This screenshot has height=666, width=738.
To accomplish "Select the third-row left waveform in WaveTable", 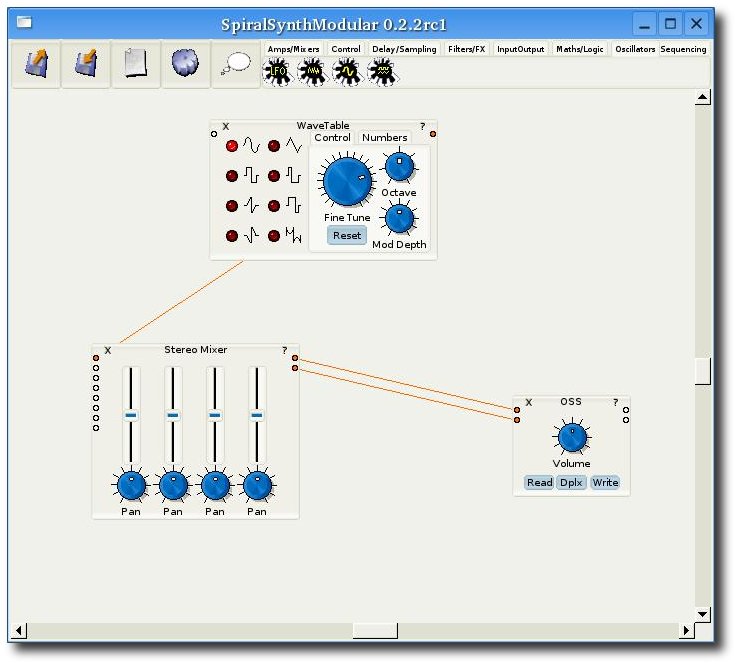I will [x=232, y=206].
